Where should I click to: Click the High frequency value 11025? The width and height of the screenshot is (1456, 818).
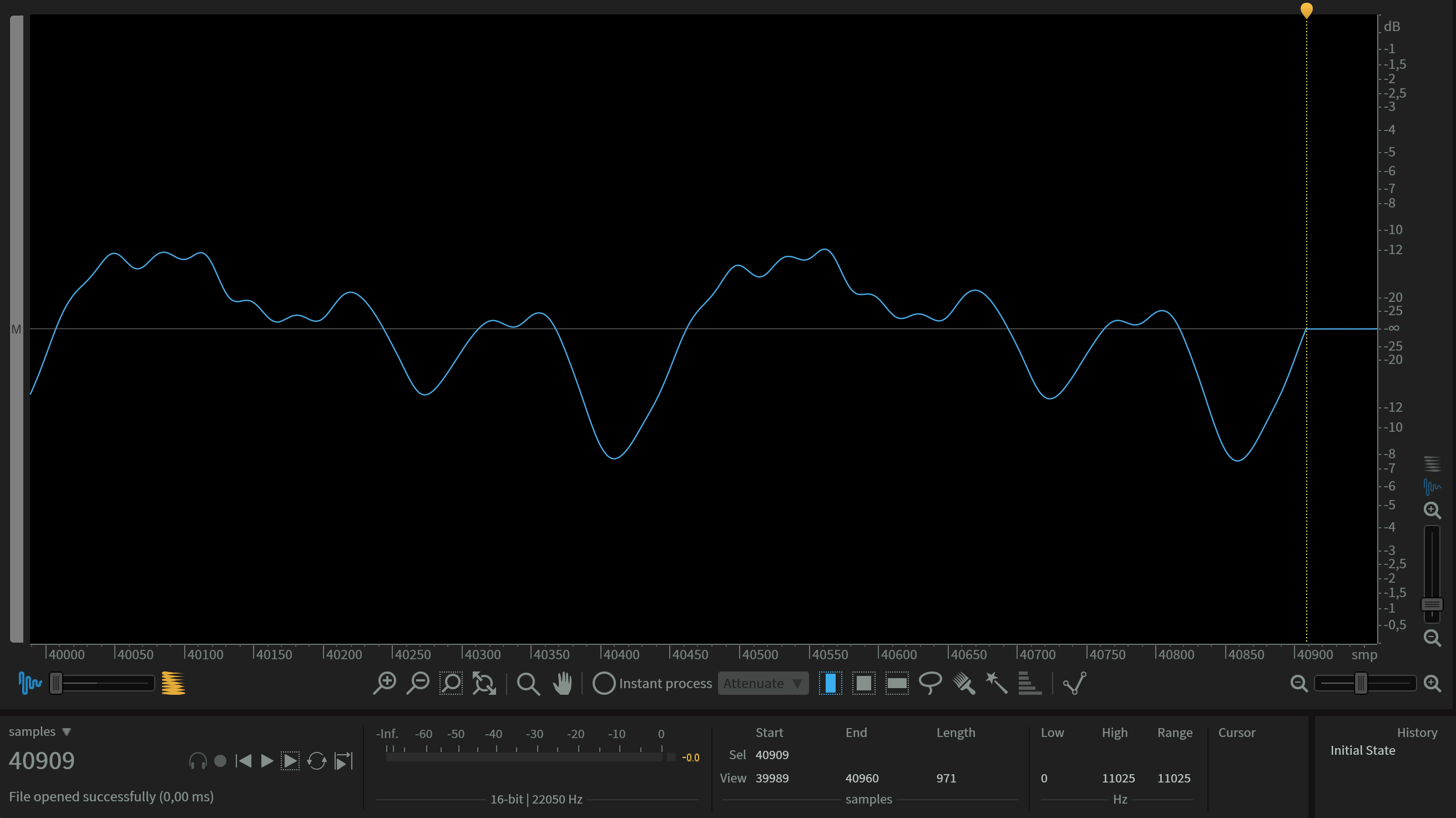pyautogui.click(x=1118, y=779)
